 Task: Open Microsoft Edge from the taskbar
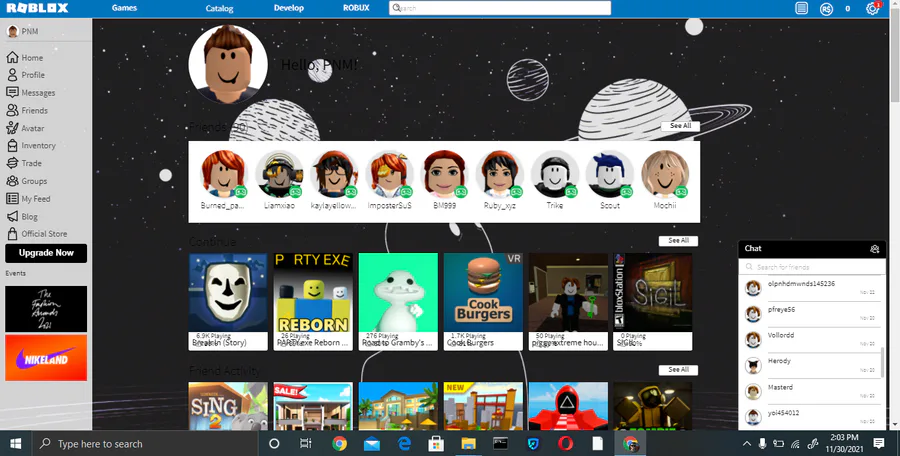[404, 443]
